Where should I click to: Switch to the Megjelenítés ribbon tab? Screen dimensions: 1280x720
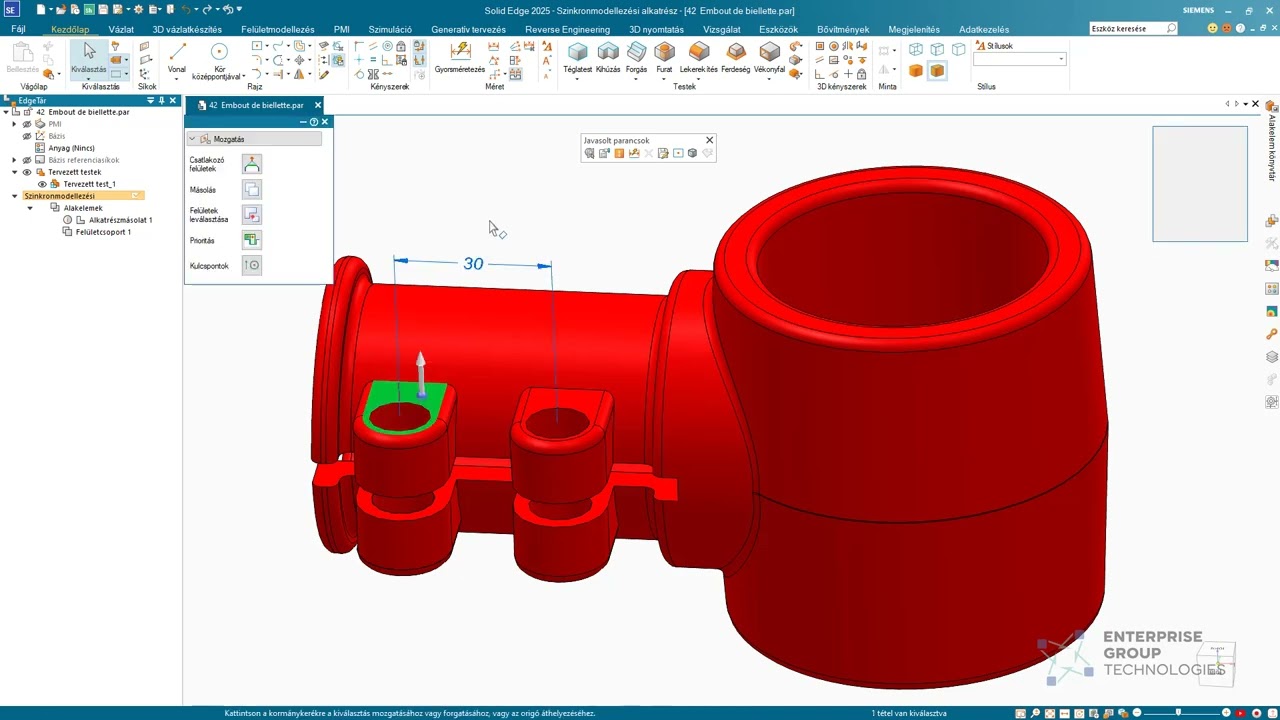(914, 29)
